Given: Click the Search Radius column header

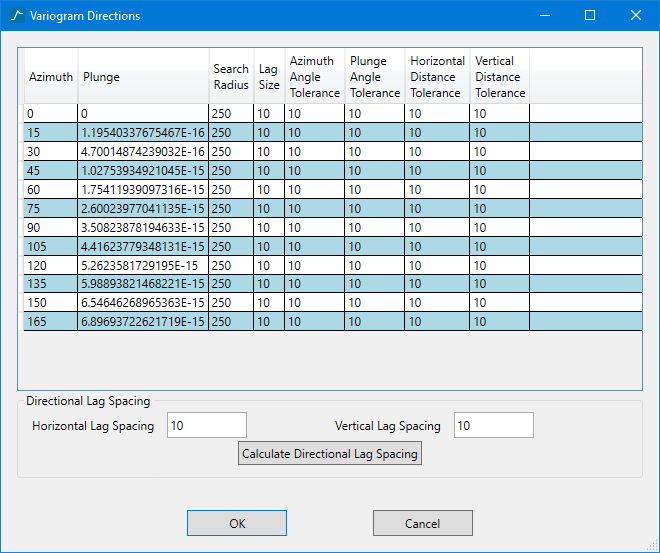Looking at the screenshot, I should click(231, 77).
